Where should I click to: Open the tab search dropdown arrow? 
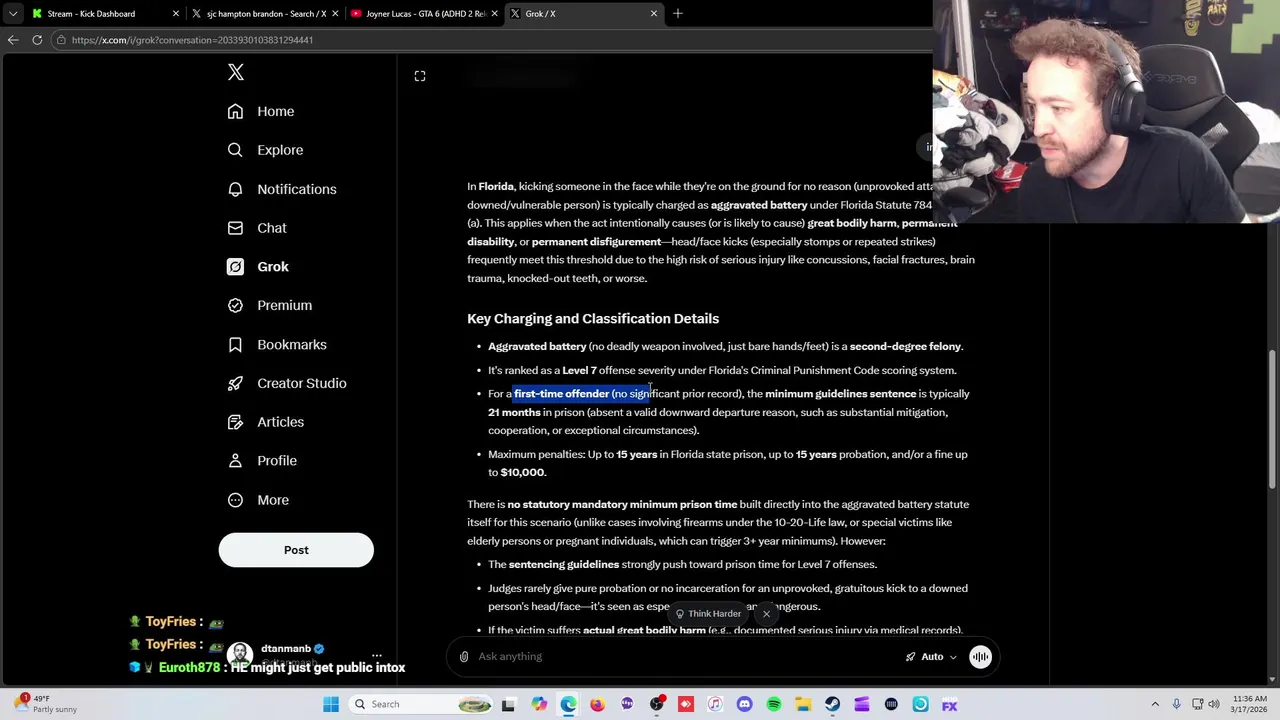[x=12, y=14]
